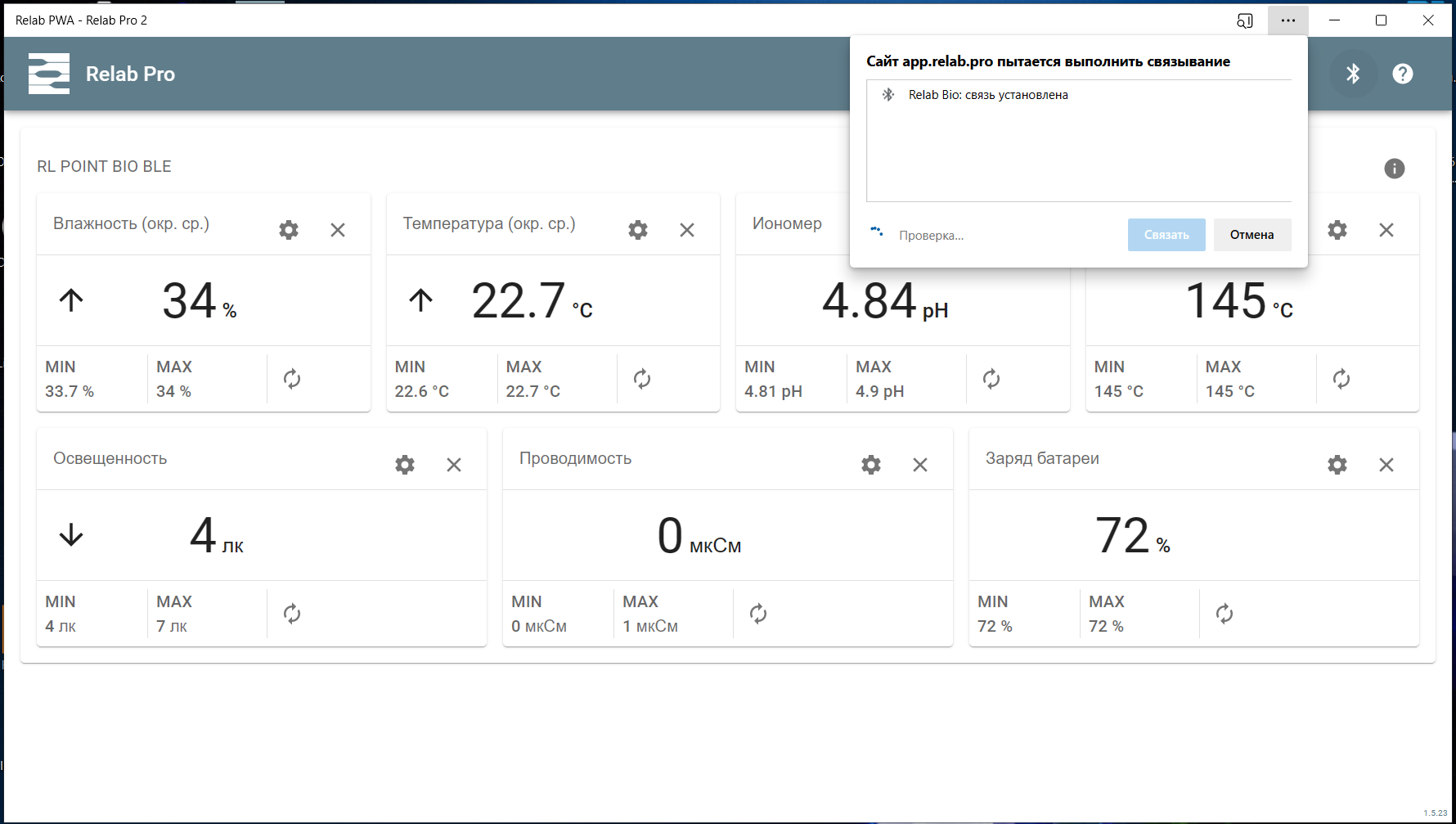The height and width of the screenshot is (824, 1456).
Task: Click the Bluetooth connection icon in header
Action: pos(1353,74)
